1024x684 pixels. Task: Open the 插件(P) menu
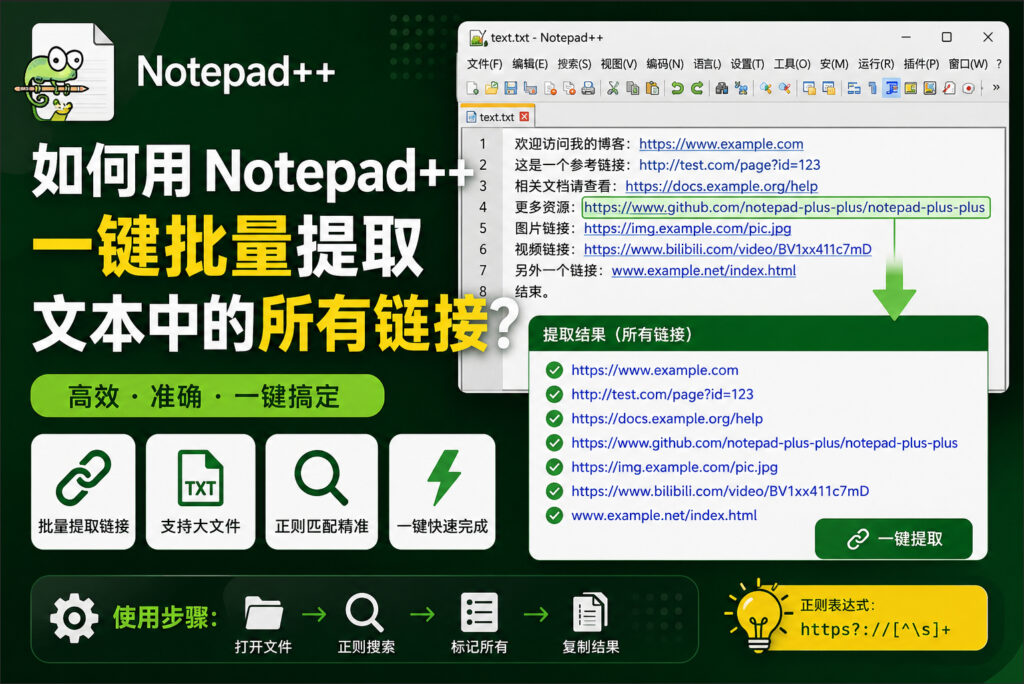(x=921, y=64)
